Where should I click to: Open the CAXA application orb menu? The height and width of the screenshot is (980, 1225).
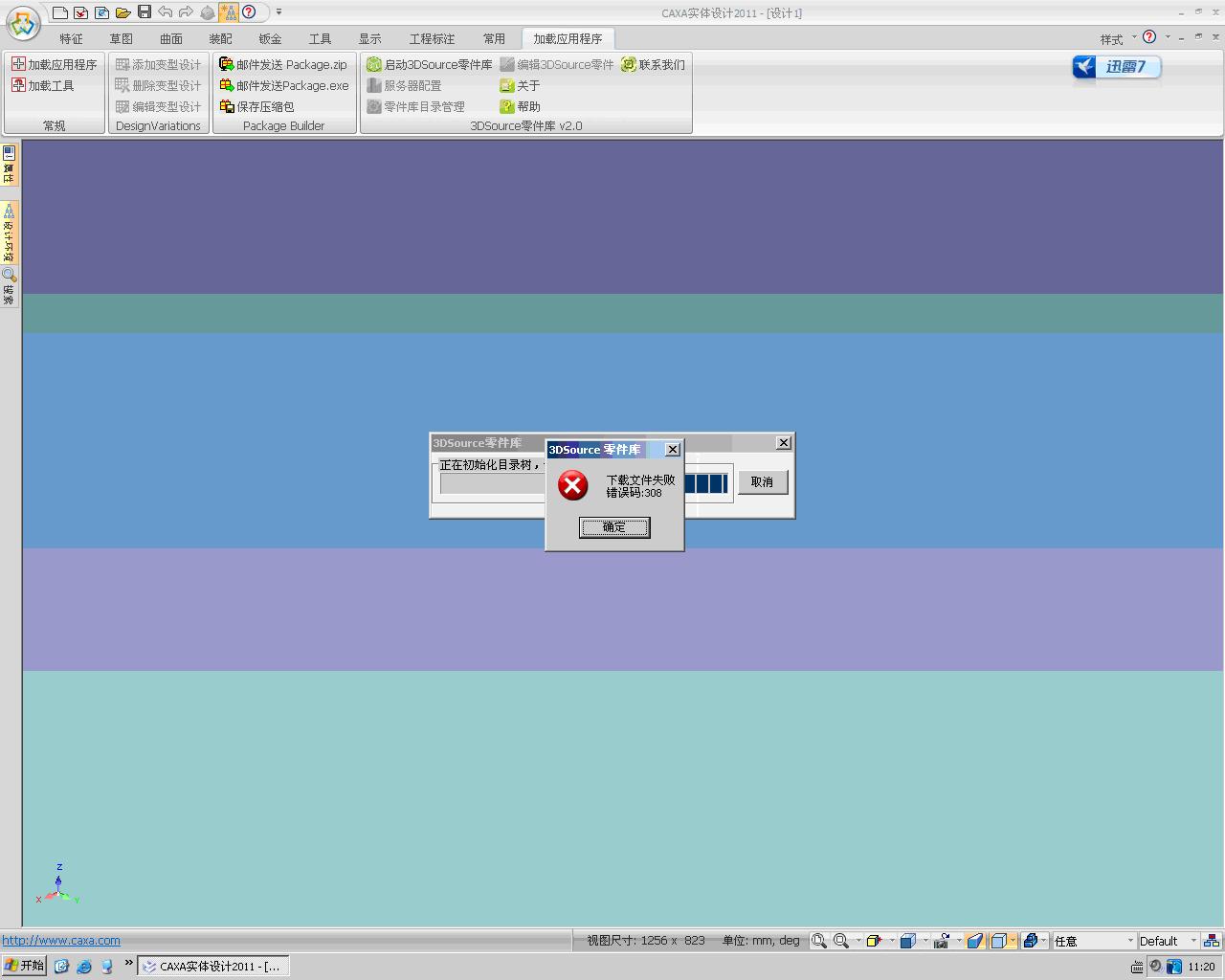23,22
